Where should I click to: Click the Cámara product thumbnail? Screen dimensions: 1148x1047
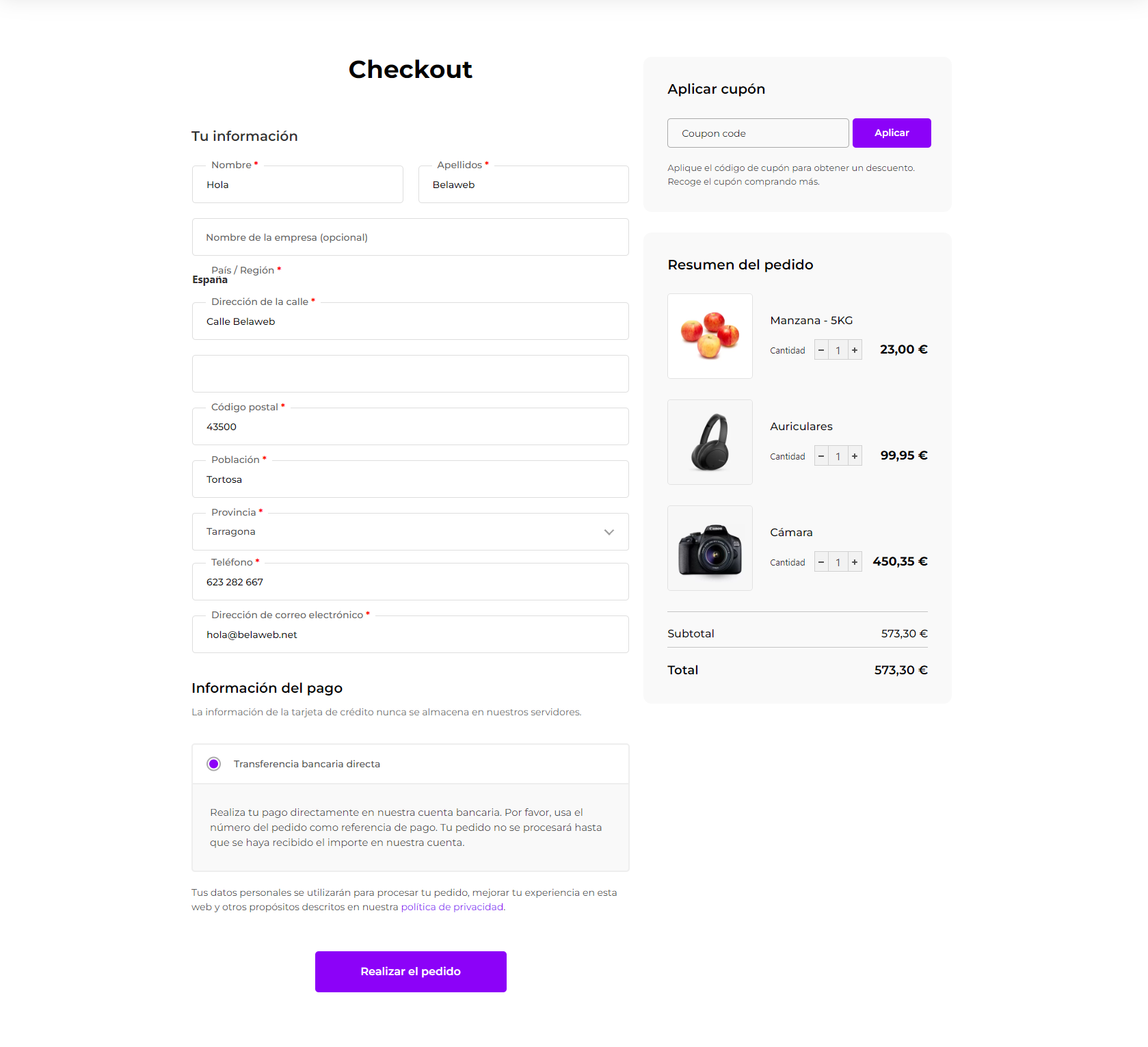[710, 548]
